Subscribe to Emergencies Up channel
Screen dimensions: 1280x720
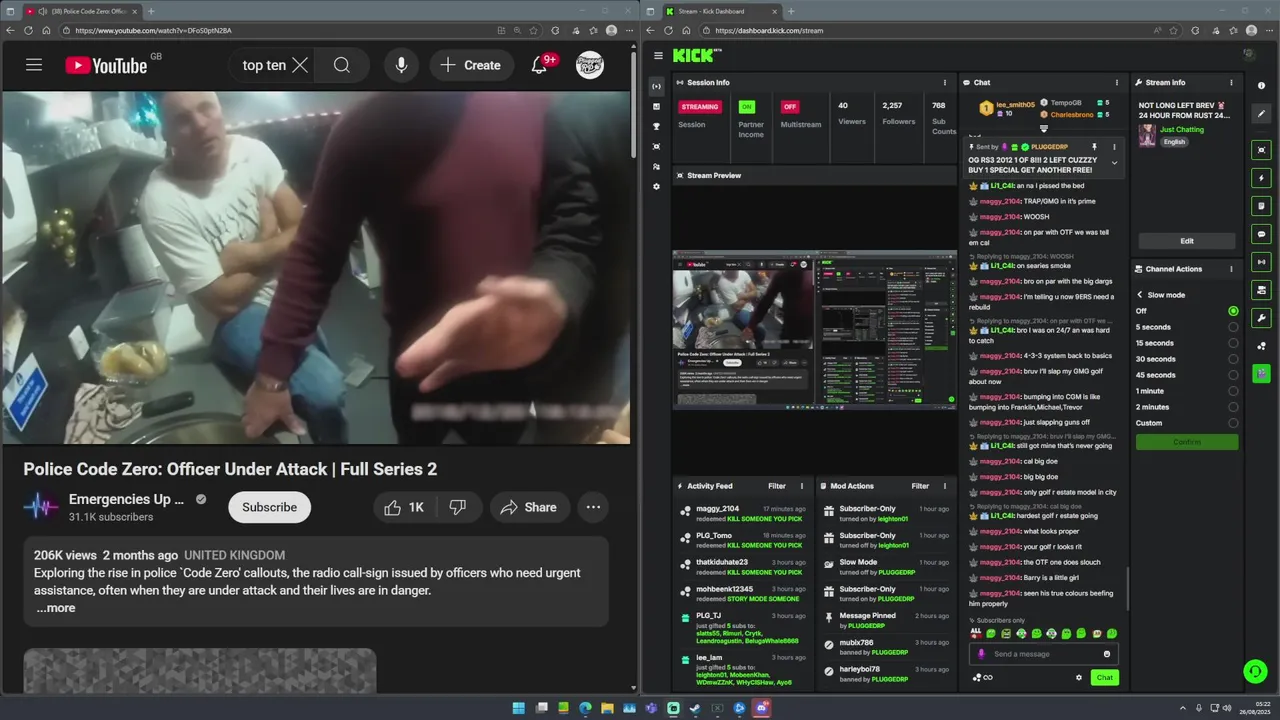pyautogui.click(x=269, y=507)
